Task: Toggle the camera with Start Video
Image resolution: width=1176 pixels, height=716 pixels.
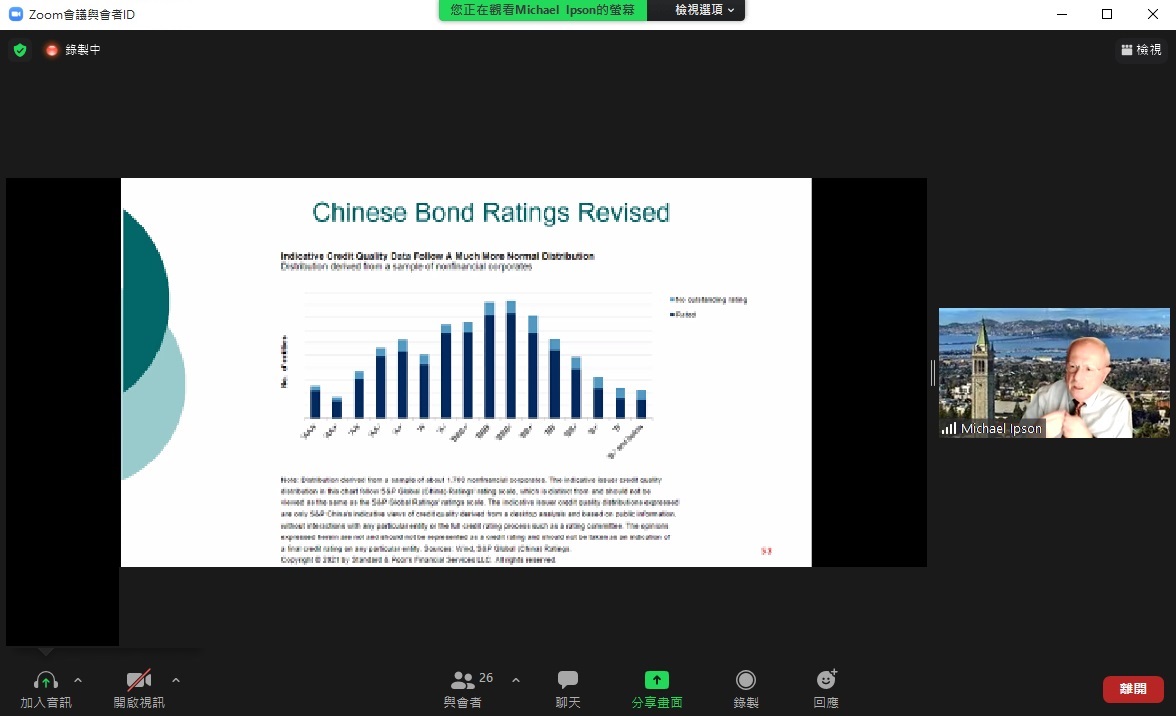Action: (139, 681)
